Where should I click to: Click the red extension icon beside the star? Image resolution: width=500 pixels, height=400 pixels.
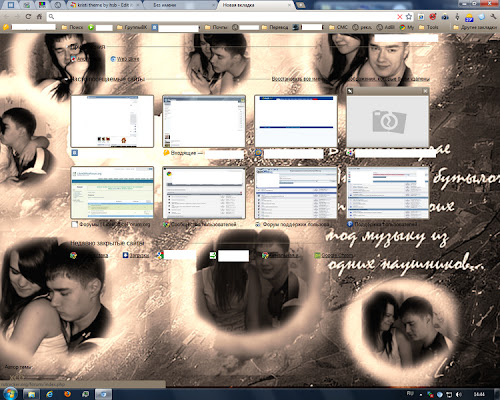point(433,16)
